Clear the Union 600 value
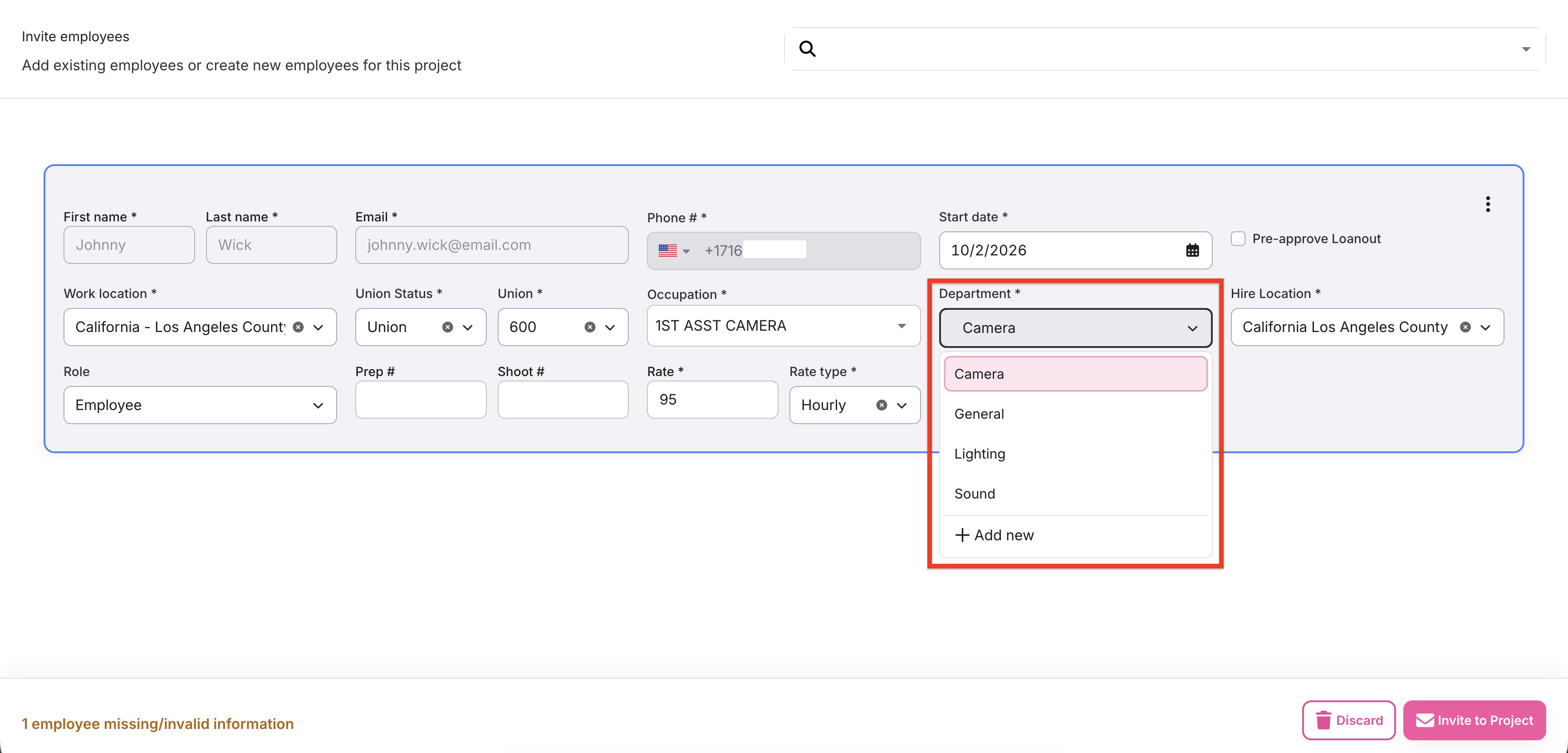The width and height of the screenshot is (1568, 753). click(x=590, y=327)
